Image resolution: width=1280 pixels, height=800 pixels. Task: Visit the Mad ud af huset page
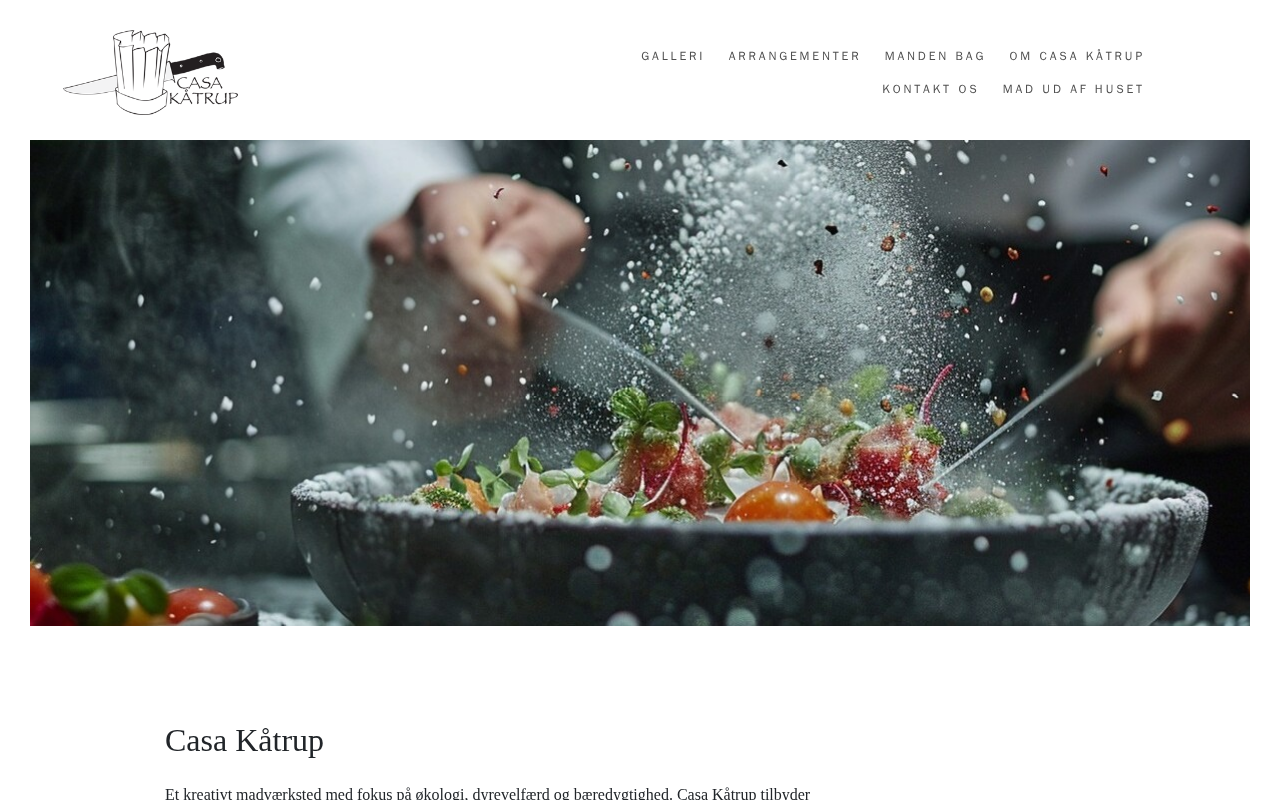click(1074, 89)
